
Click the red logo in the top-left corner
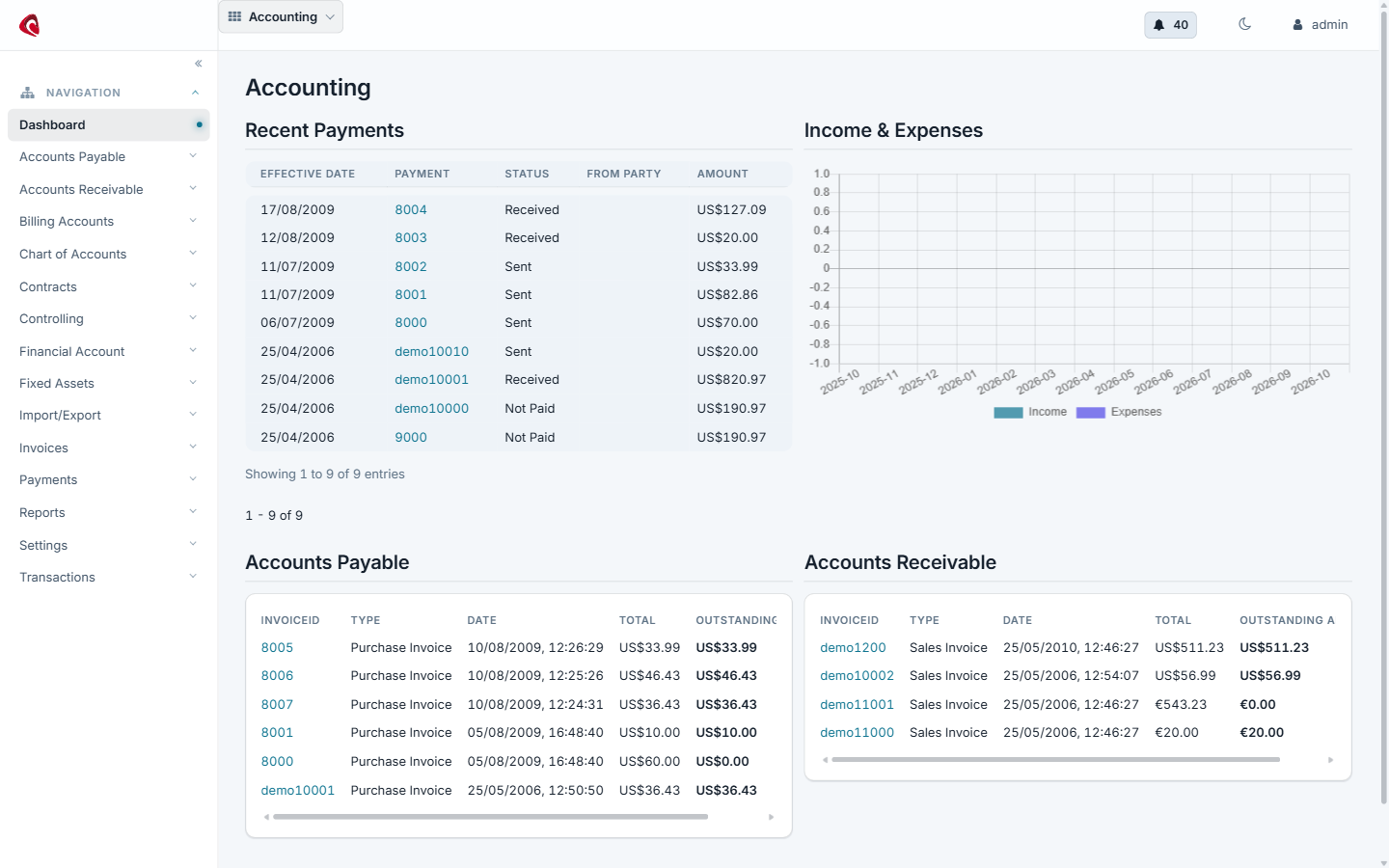[30, 26]
